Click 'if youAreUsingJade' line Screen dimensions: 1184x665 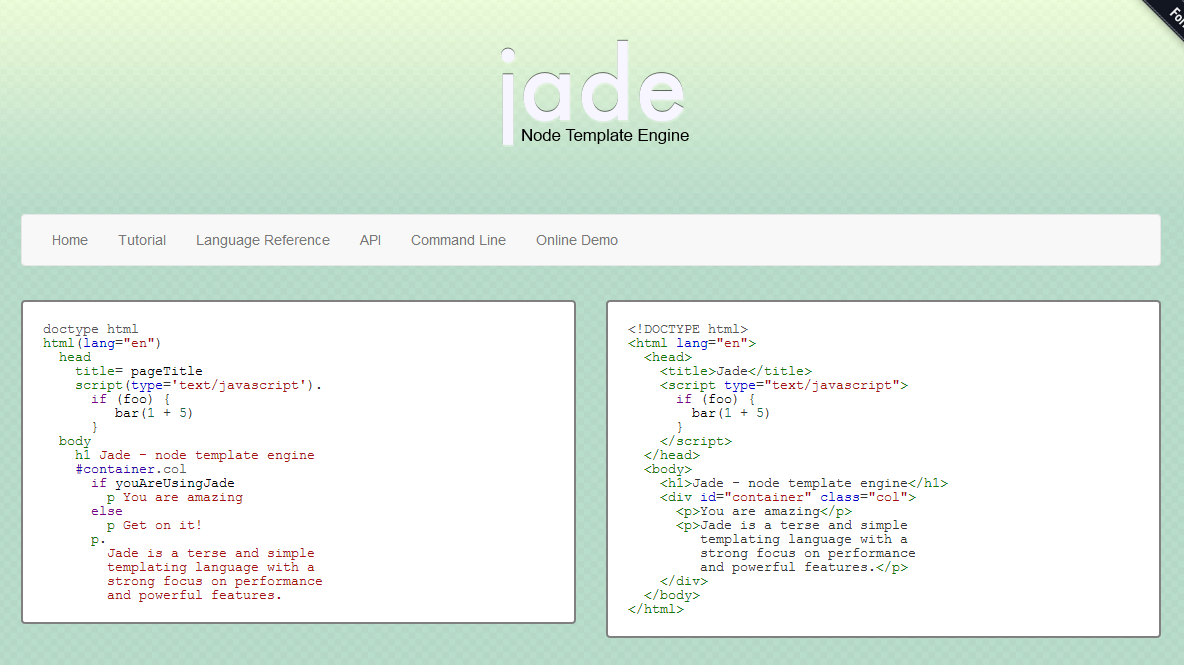tap(163, 483)
